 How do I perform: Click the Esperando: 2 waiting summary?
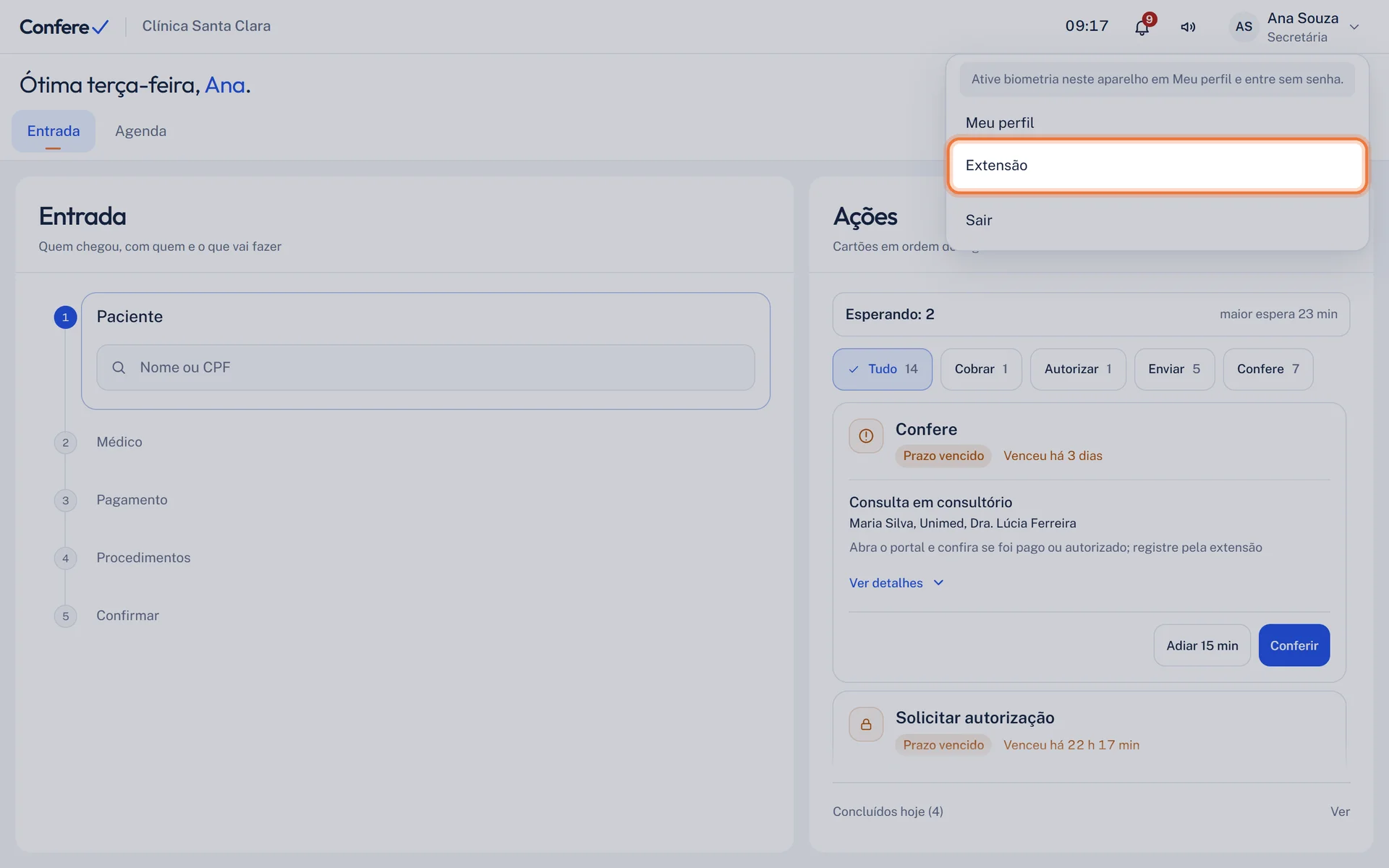[x=1091, y=315]
